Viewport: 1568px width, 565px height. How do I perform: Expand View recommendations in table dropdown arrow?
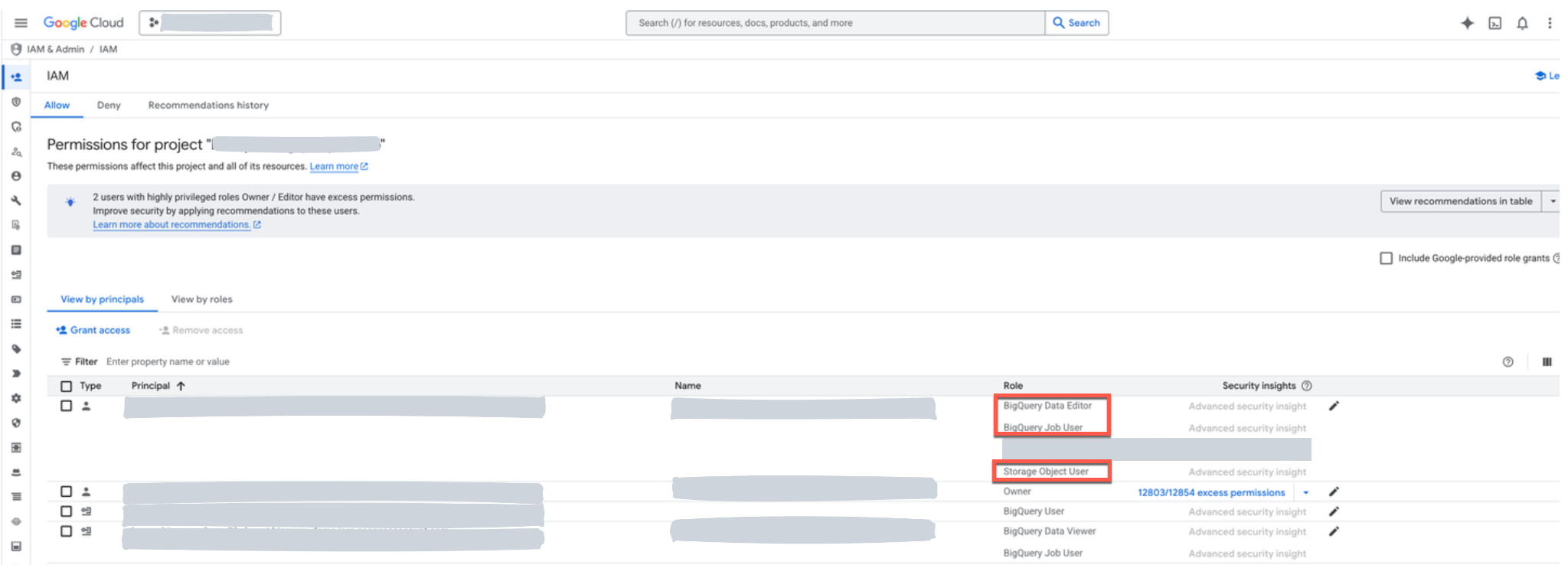[1553, 201]
